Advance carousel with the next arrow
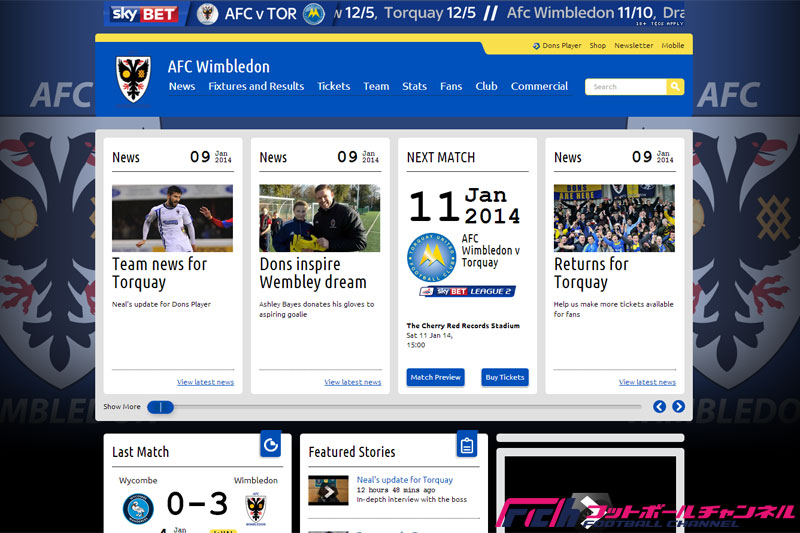The width and height of the screenshot is (800, 533). click(x=678, y=406)
